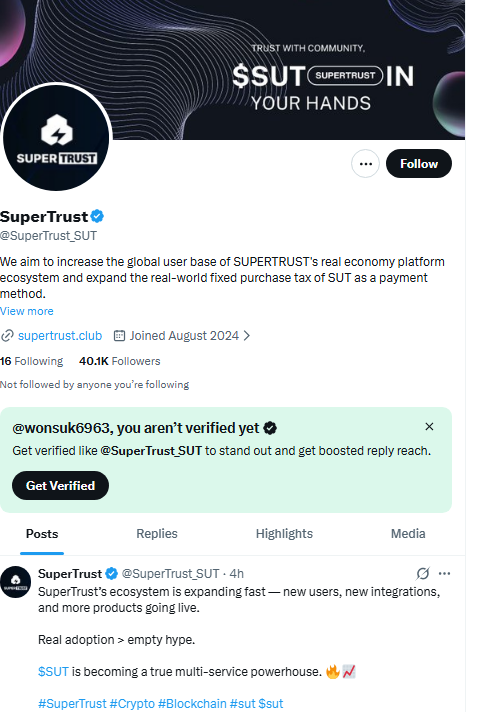Select the Media tab
The width and height of the screenshot is (480, 712).
408,534
